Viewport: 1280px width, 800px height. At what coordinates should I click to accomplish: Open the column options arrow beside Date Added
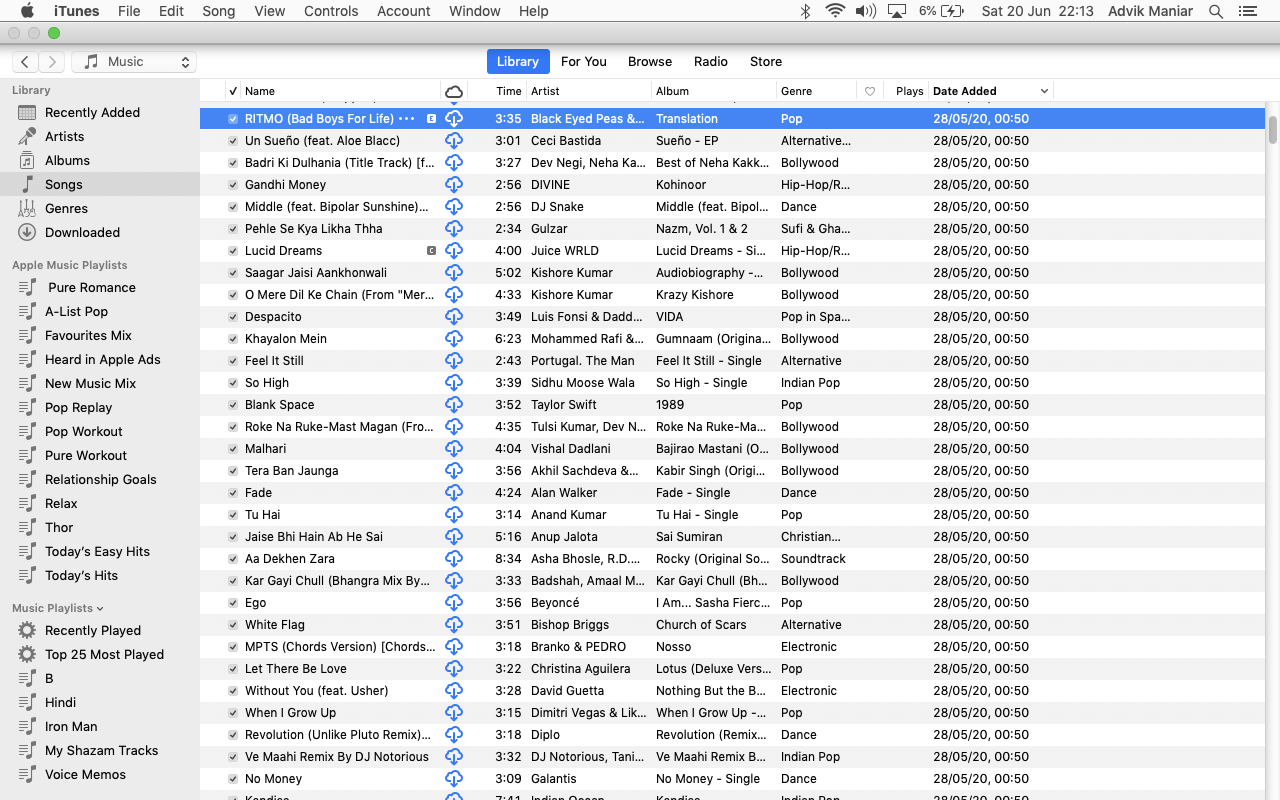pyautogui.click(x=1044, y=91)
